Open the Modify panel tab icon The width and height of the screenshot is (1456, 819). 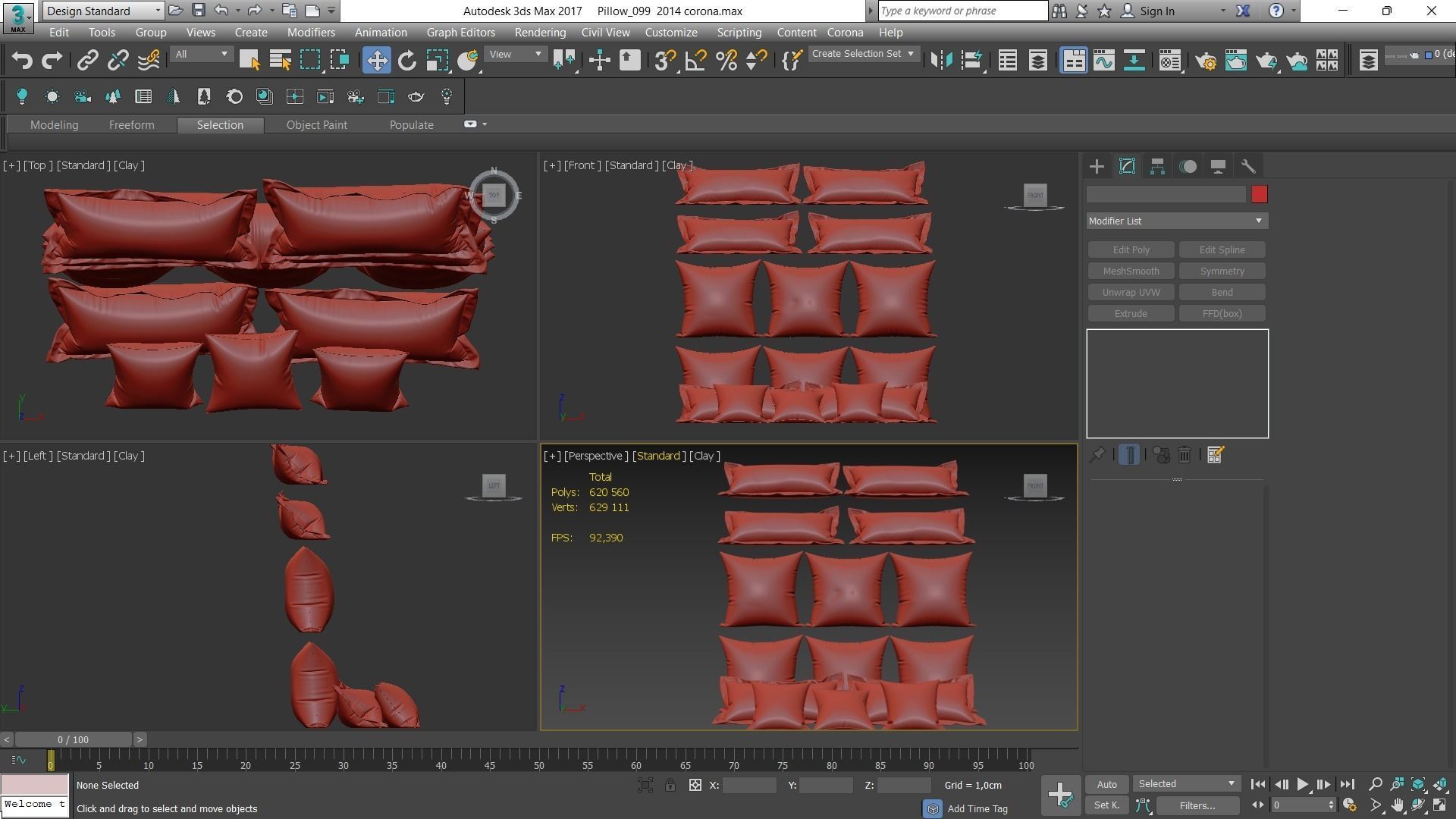point(1127,166)
